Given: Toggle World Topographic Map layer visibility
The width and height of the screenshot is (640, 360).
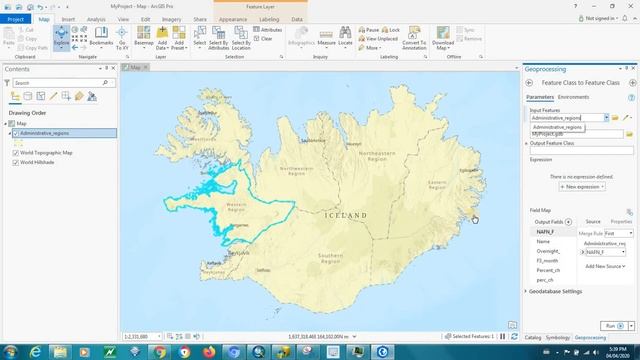Looking at the screenshot, I should (16, 153).
